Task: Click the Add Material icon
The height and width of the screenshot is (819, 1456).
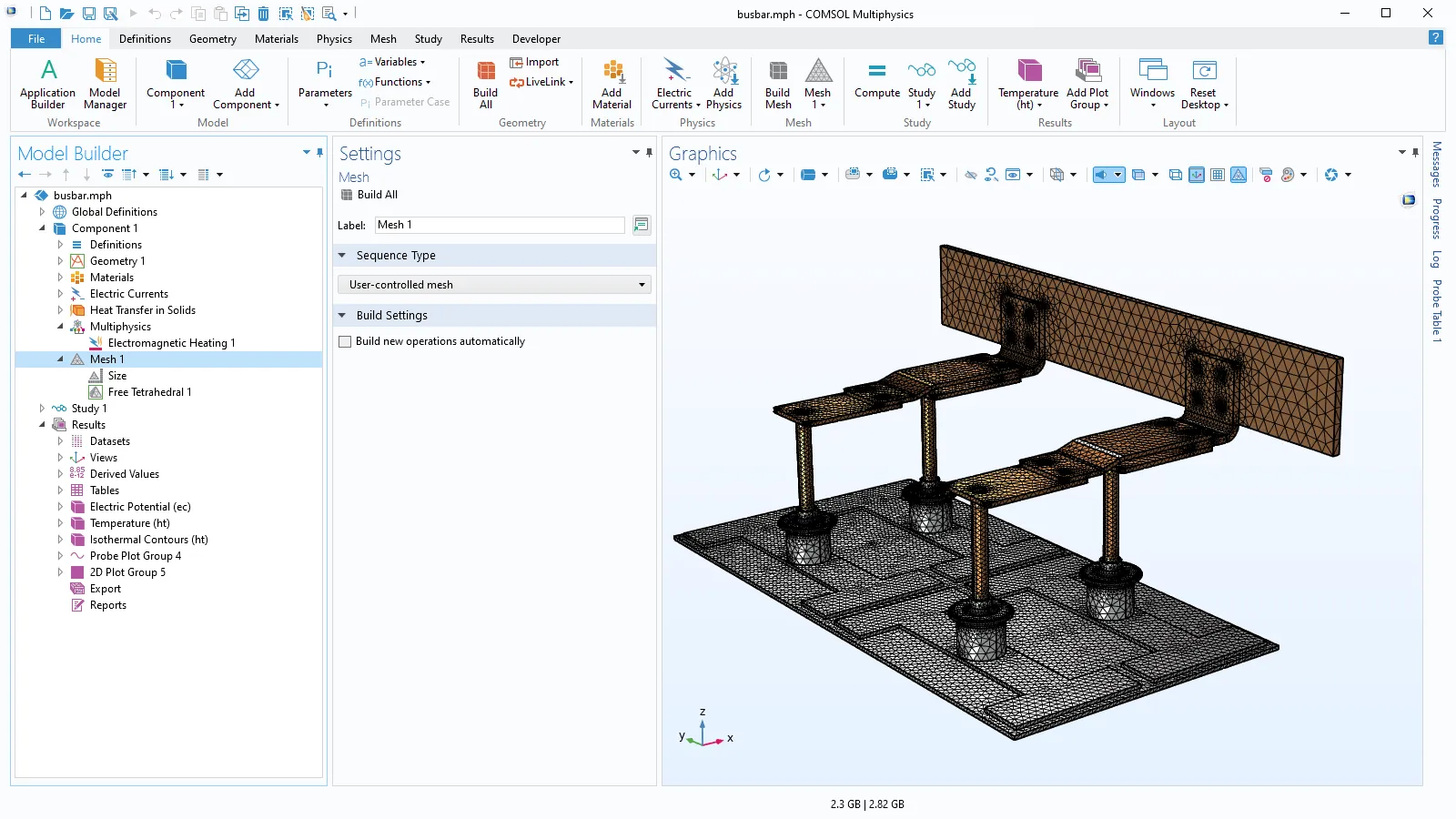Action: (612, 84)
